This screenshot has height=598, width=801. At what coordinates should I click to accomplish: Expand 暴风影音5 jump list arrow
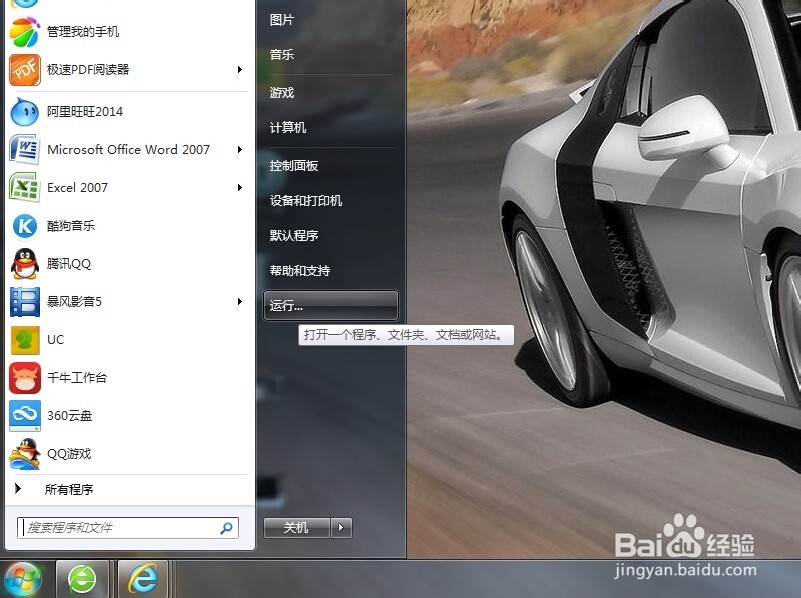coord(239,302)
